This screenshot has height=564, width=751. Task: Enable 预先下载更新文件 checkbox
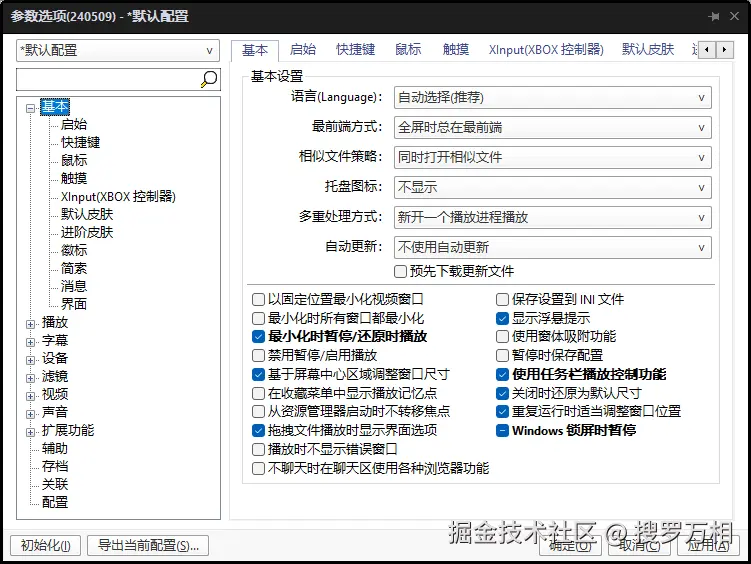[x=400, y=271]
